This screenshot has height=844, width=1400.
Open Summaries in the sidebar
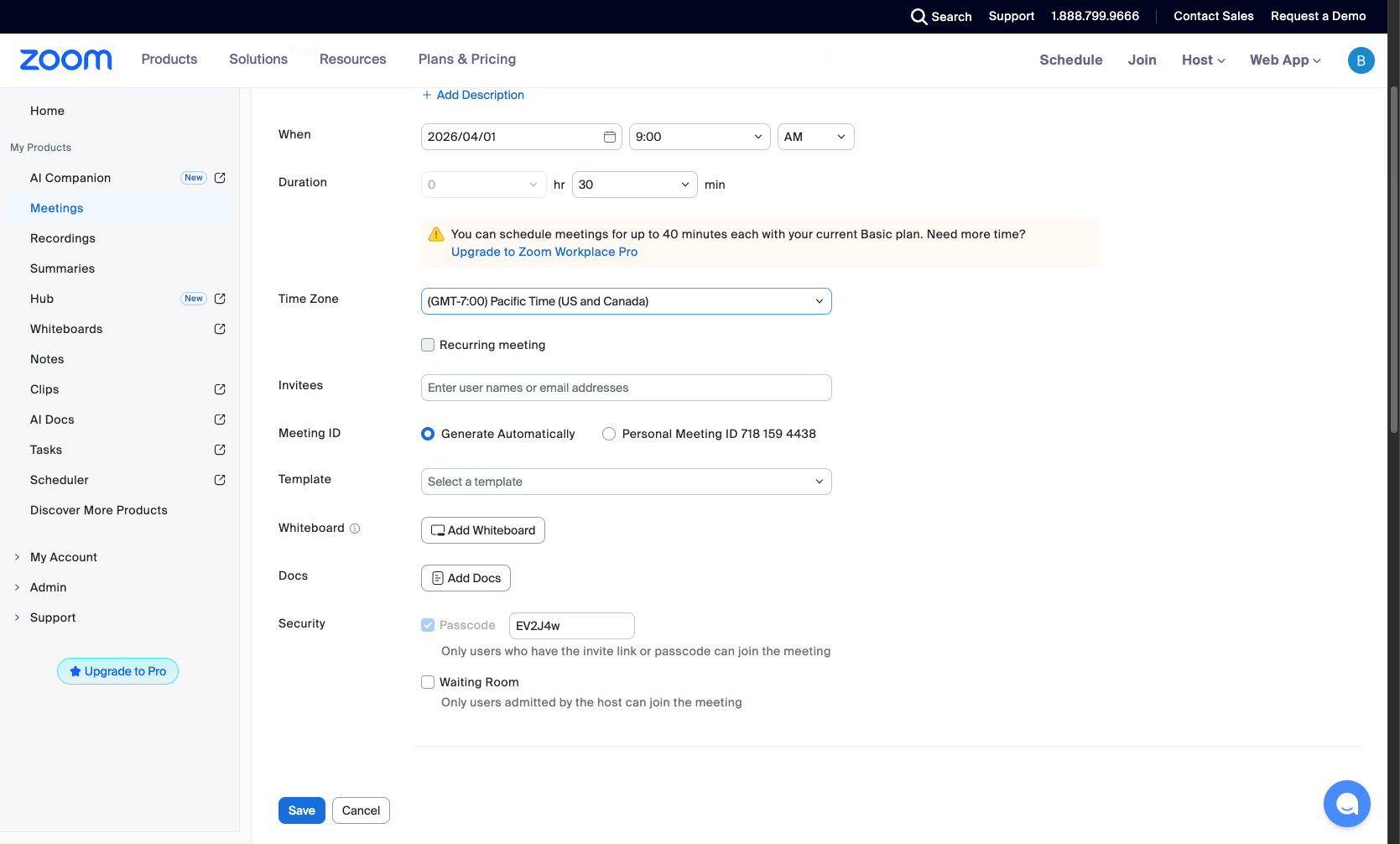[x=63, y=268]
